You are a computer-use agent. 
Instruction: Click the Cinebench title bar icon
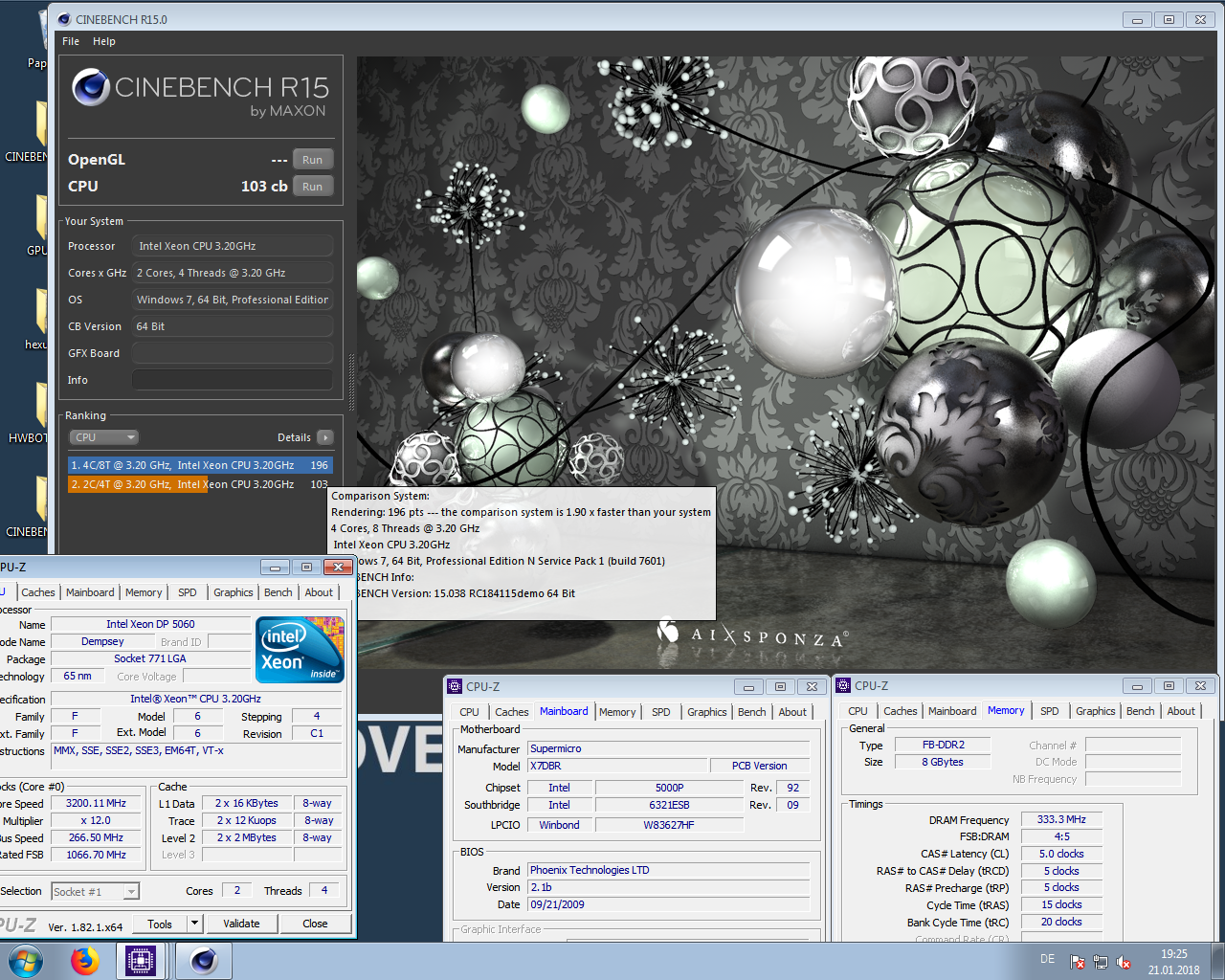point(64,19)
